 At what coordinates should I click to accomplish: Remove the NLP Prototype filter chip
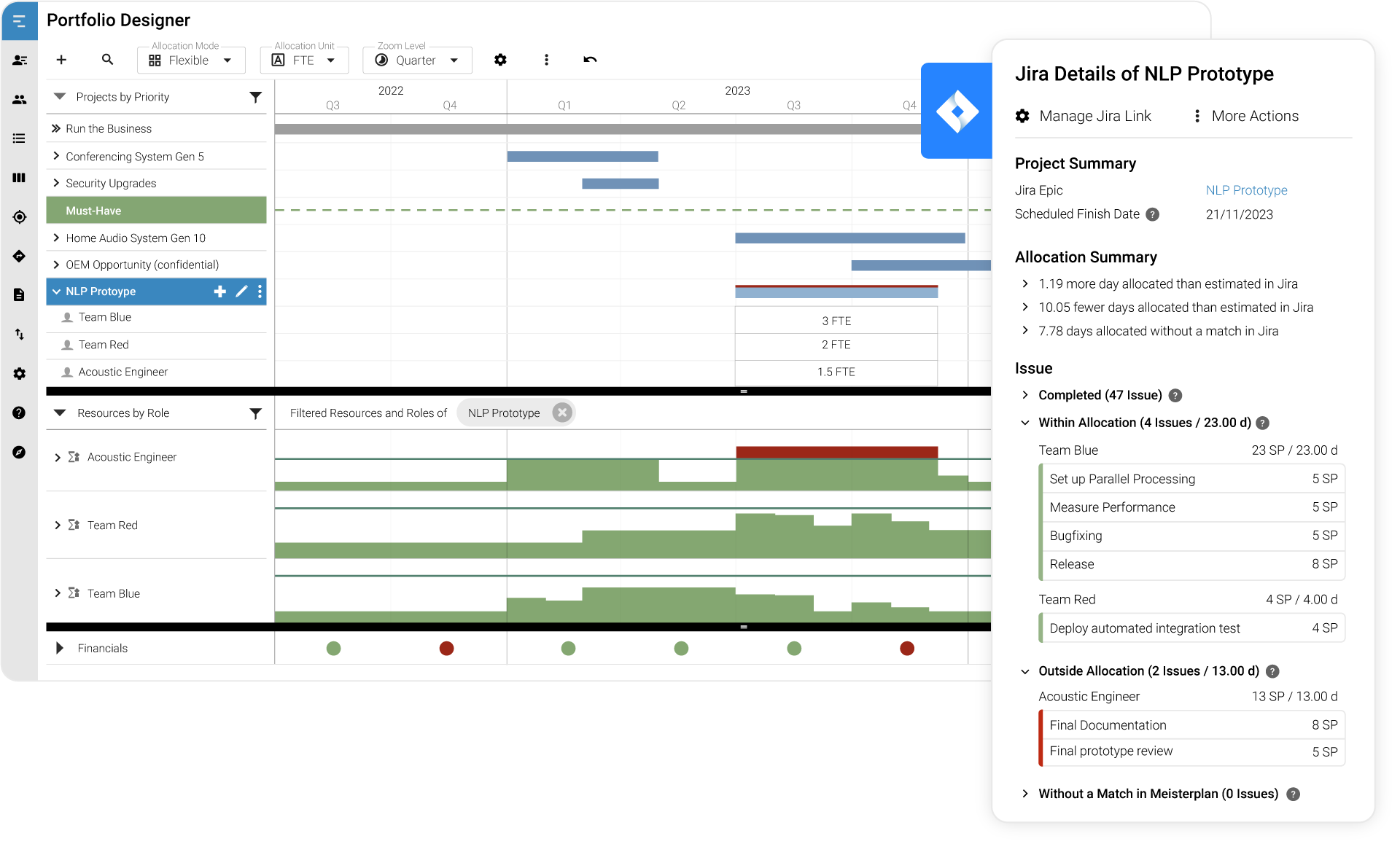[561, 413]
